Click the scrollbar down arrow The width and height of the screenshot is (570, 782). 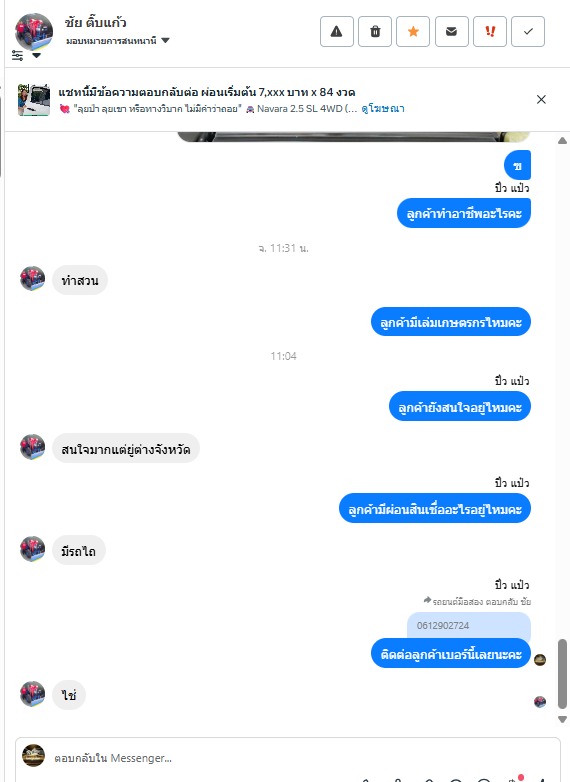point(563,720)
